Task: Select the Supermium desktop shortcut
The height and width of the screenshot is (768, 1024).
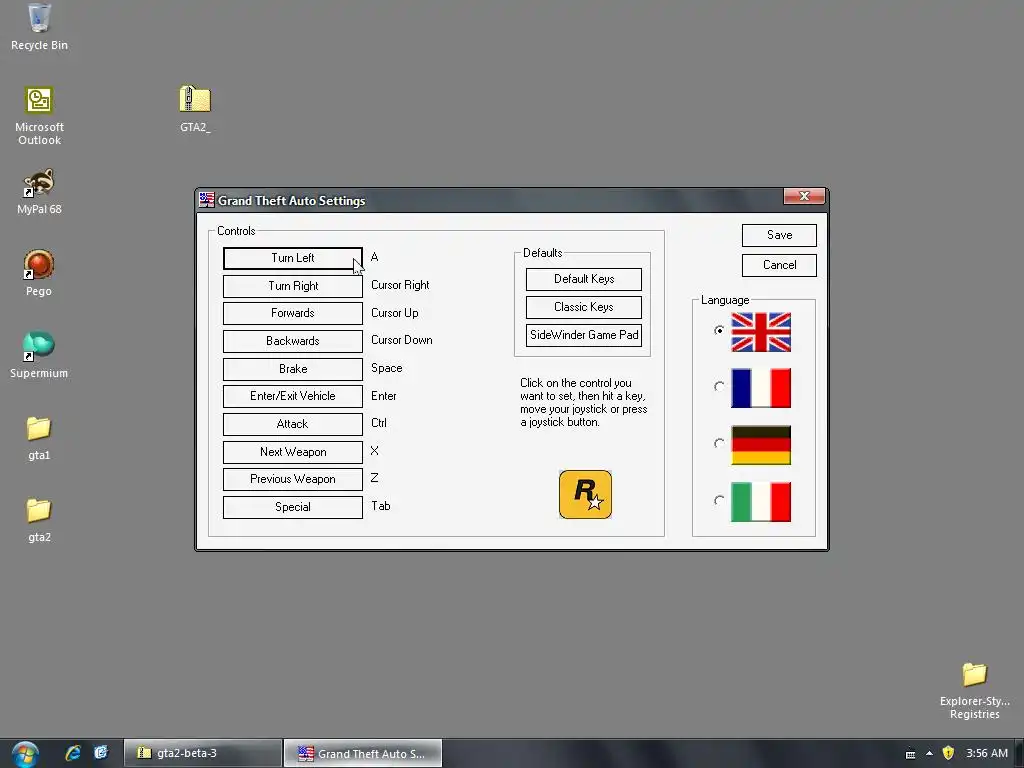Action: [x=39, y=355]
